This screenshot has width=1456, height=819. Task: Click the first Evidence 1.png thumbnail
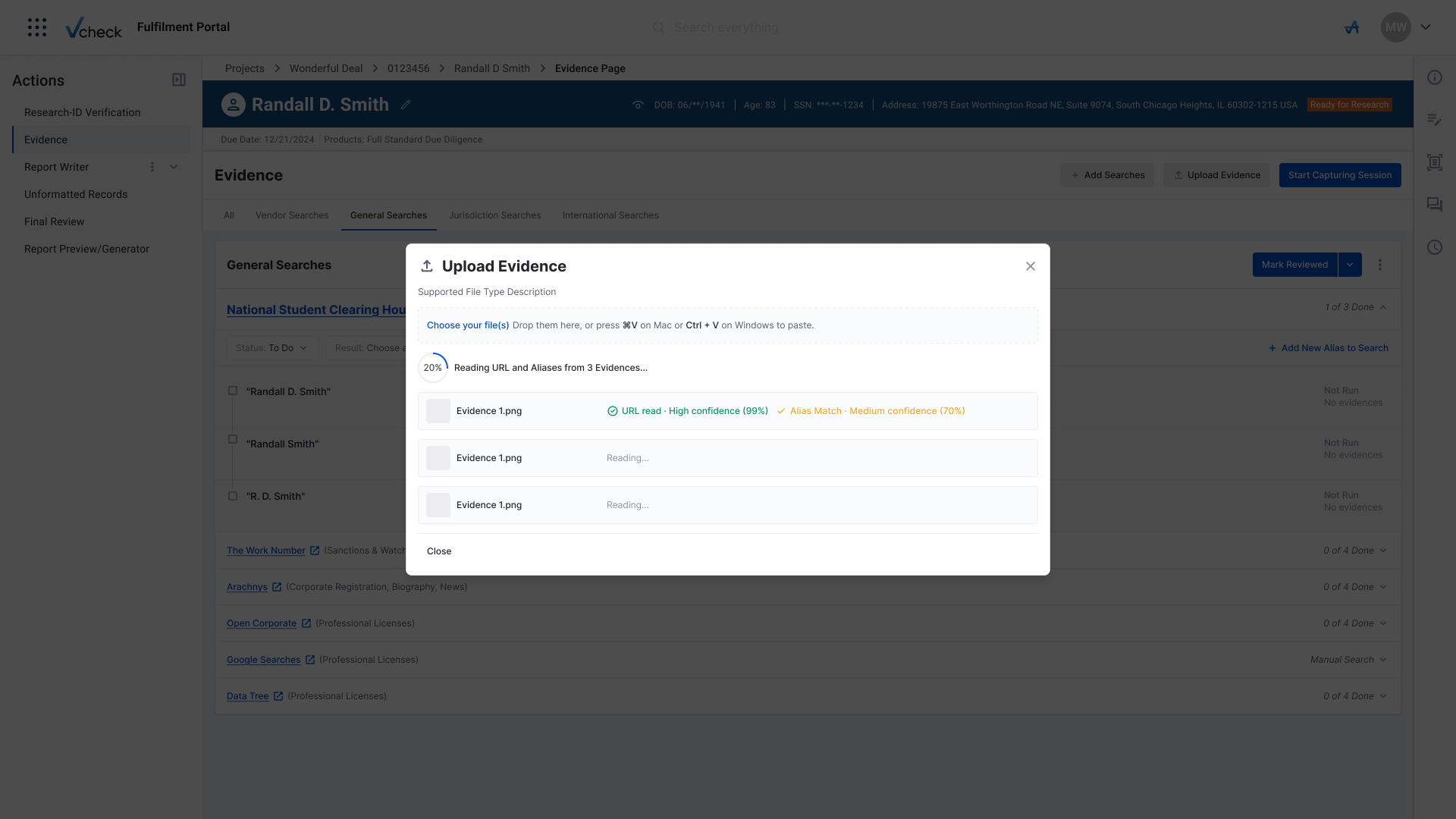point(438,411)
